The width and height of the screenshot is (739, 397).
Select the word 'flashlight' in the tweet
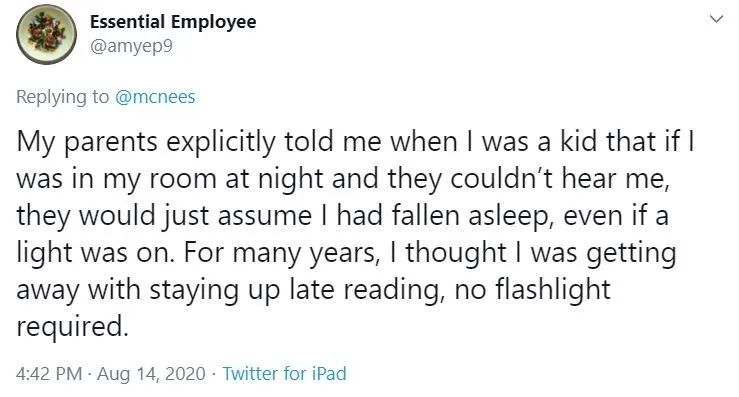click(x=552, y=289)
